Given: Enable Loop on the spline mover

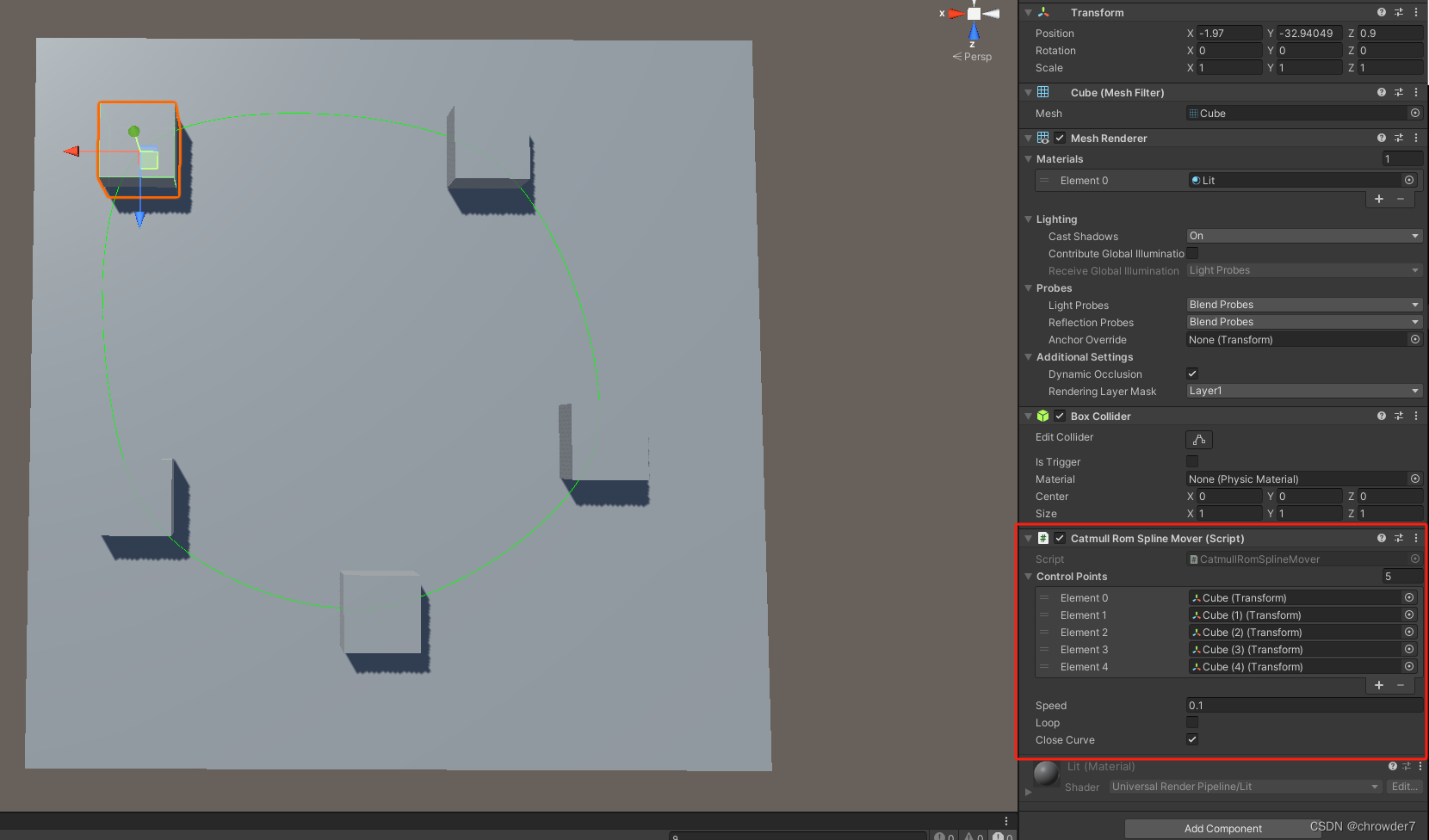Looking at the screenshot, I should 1191,722.
